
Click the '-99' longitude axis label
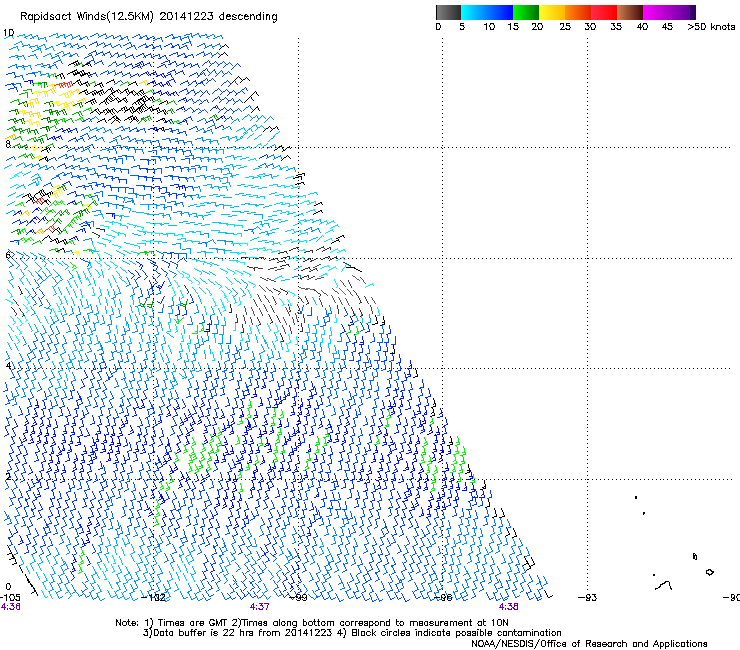298,598
